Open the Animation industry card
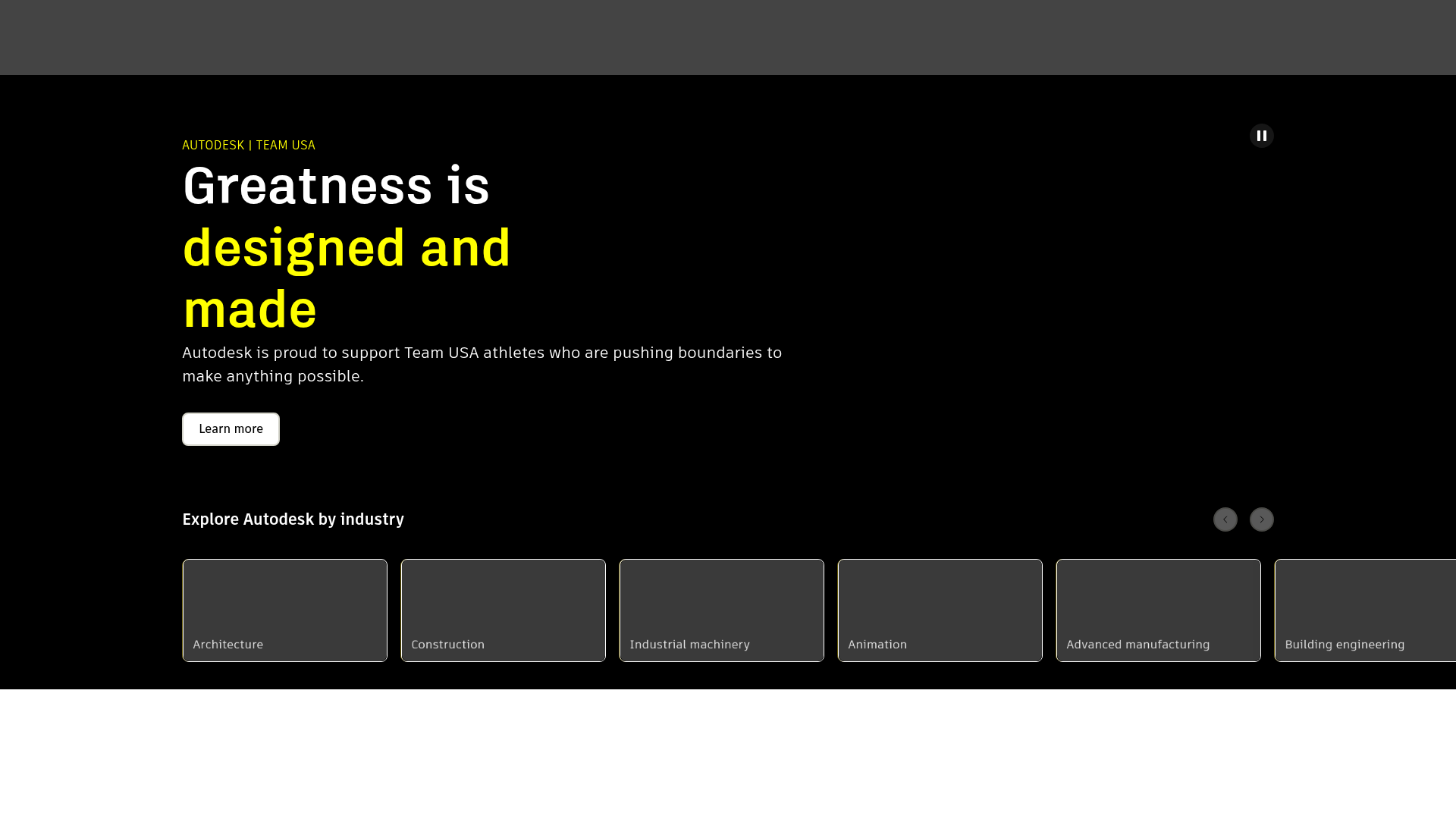 tap(940, 644)
